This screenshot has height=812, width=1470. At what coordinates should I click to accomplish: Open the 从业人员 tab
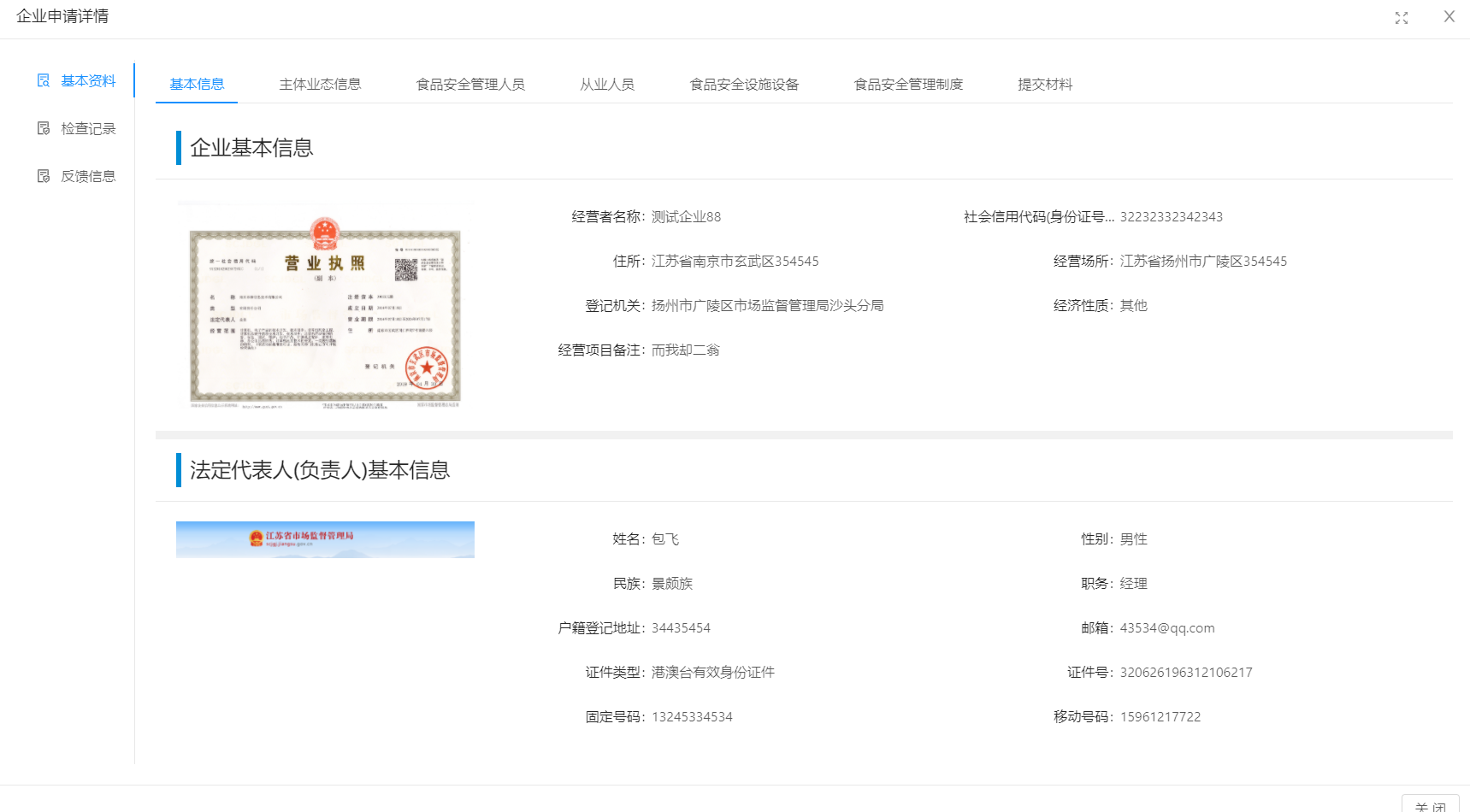point(607,84)
